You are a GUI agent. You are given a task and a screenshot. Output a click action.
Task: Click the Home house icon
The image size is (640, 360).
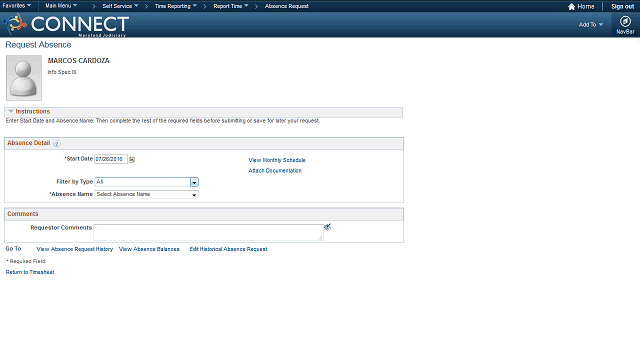click(x=571, y=7)
